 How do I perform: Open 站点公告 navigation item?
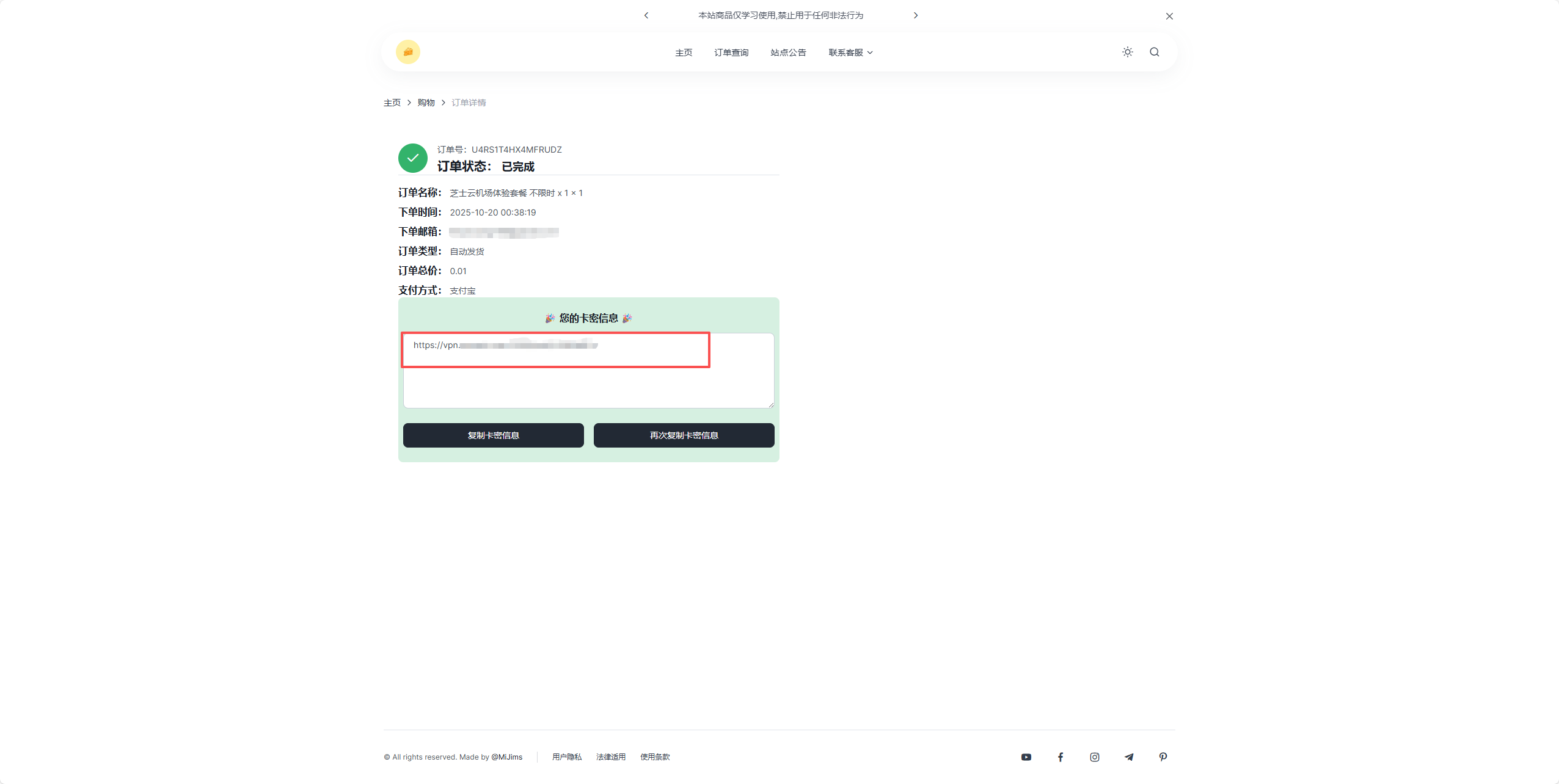pyautogui.click(x=787, y=53)
